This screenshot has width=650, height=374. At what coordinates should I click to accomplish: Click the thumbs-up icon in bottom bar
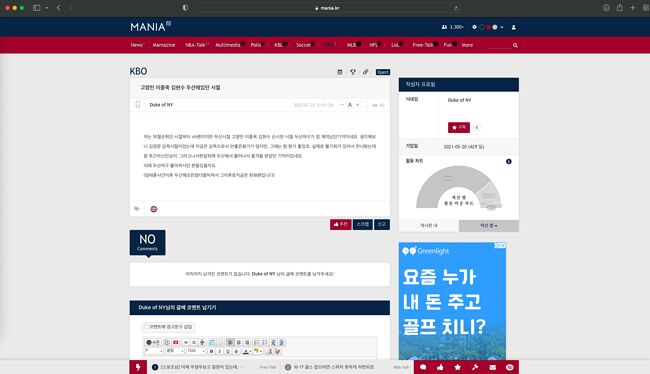click(x=440, y=367)
